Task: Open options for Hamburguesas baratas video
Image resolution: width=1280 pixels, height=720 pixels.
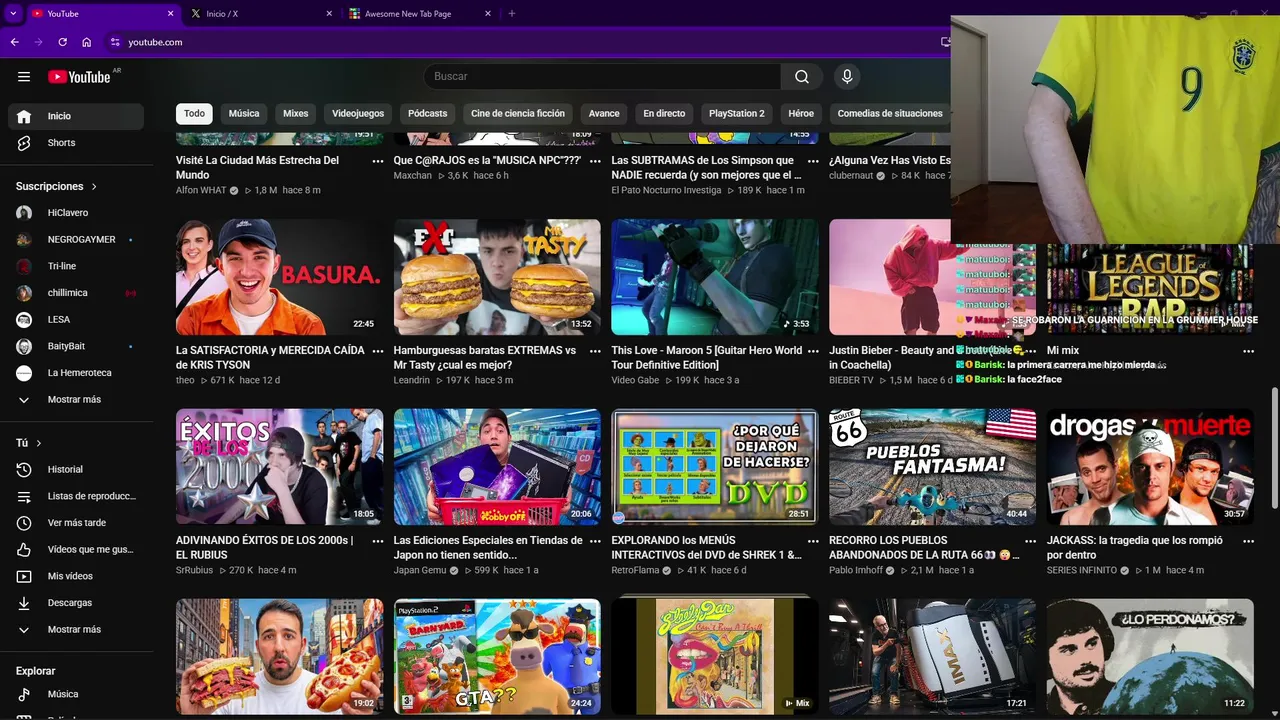Action: [595, 351]
